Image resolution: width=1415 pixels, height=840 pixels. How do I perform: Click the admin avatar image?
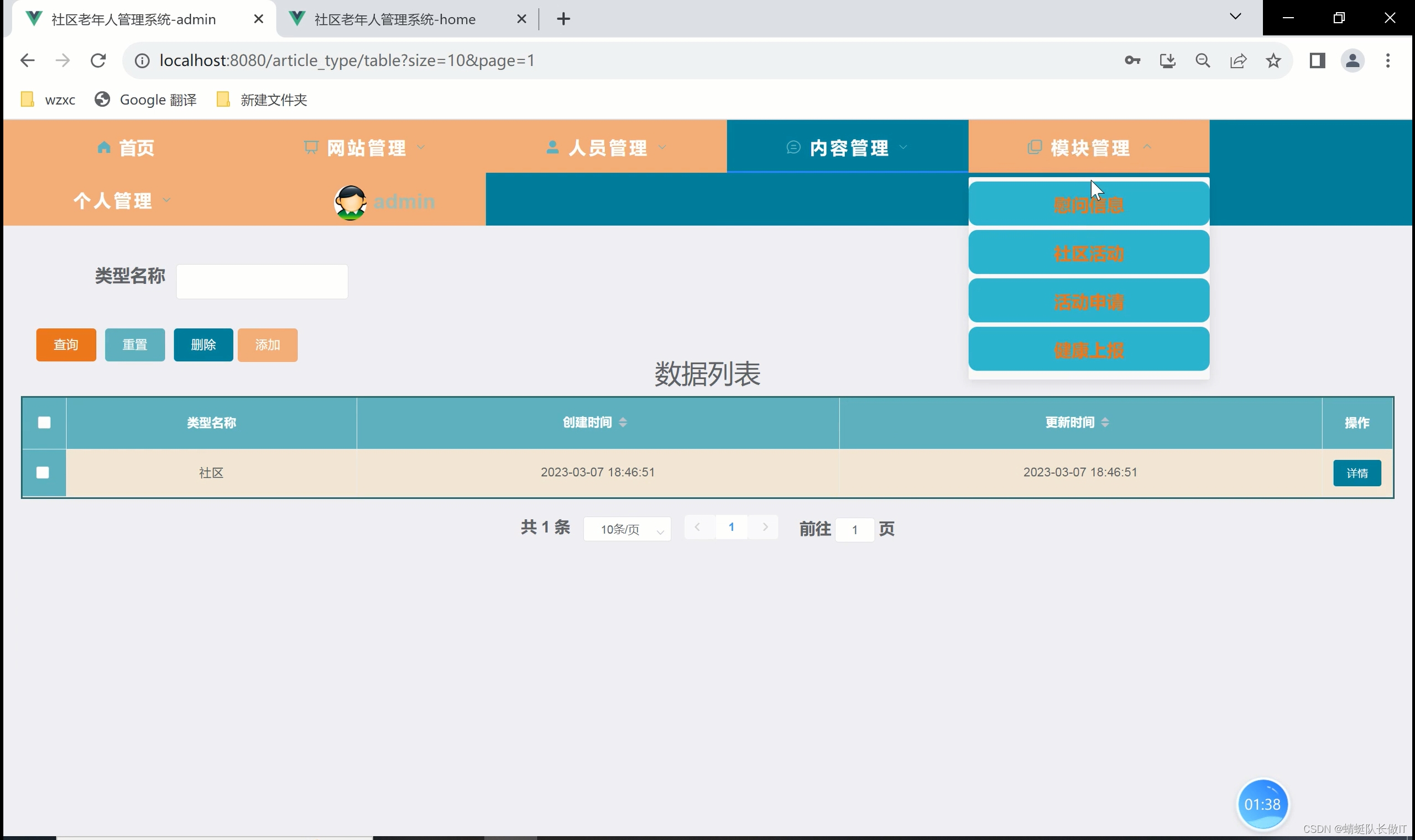click(x=351, y=202)
